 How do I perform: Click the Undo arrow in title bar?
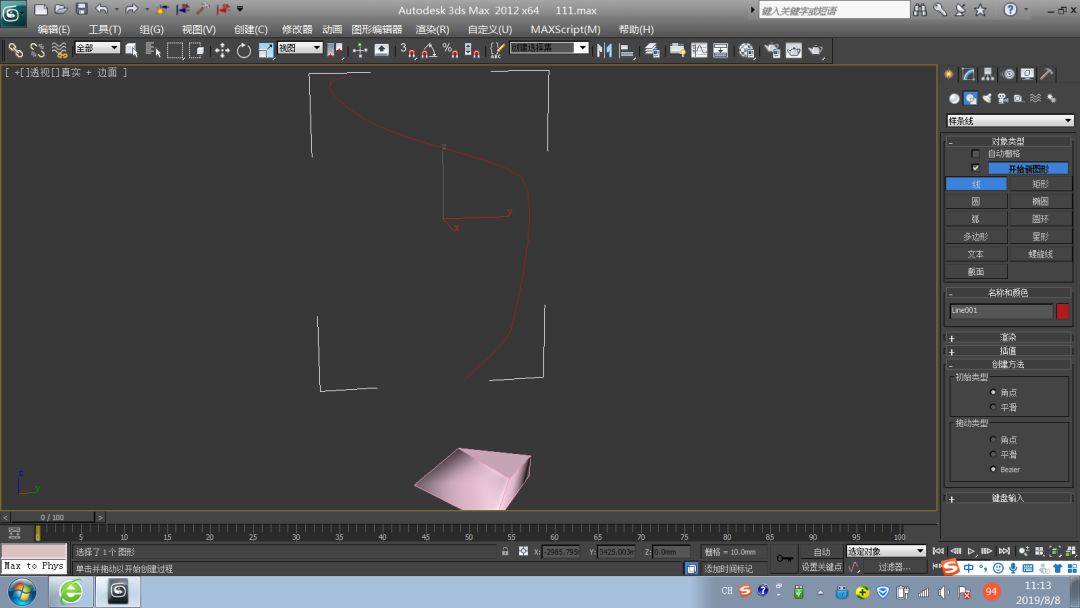point(102,9)
